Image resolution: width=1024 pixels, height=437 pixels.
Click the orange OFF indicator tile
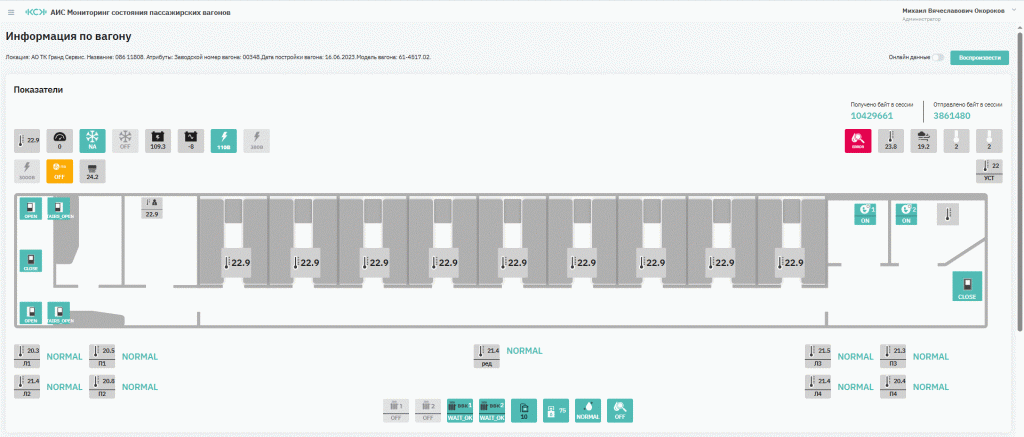[x=60, y=171]
